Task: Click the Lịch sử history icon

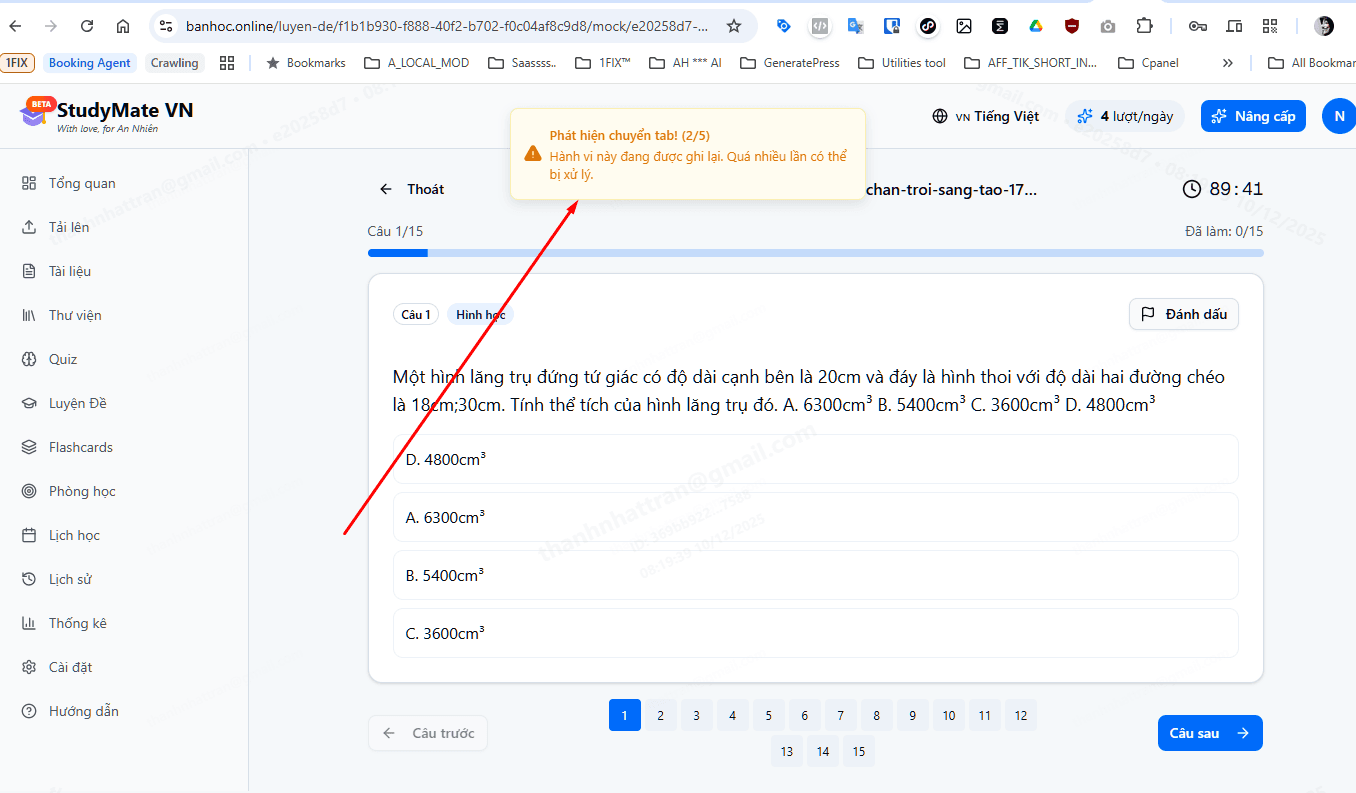Action: tap(29, 579)
